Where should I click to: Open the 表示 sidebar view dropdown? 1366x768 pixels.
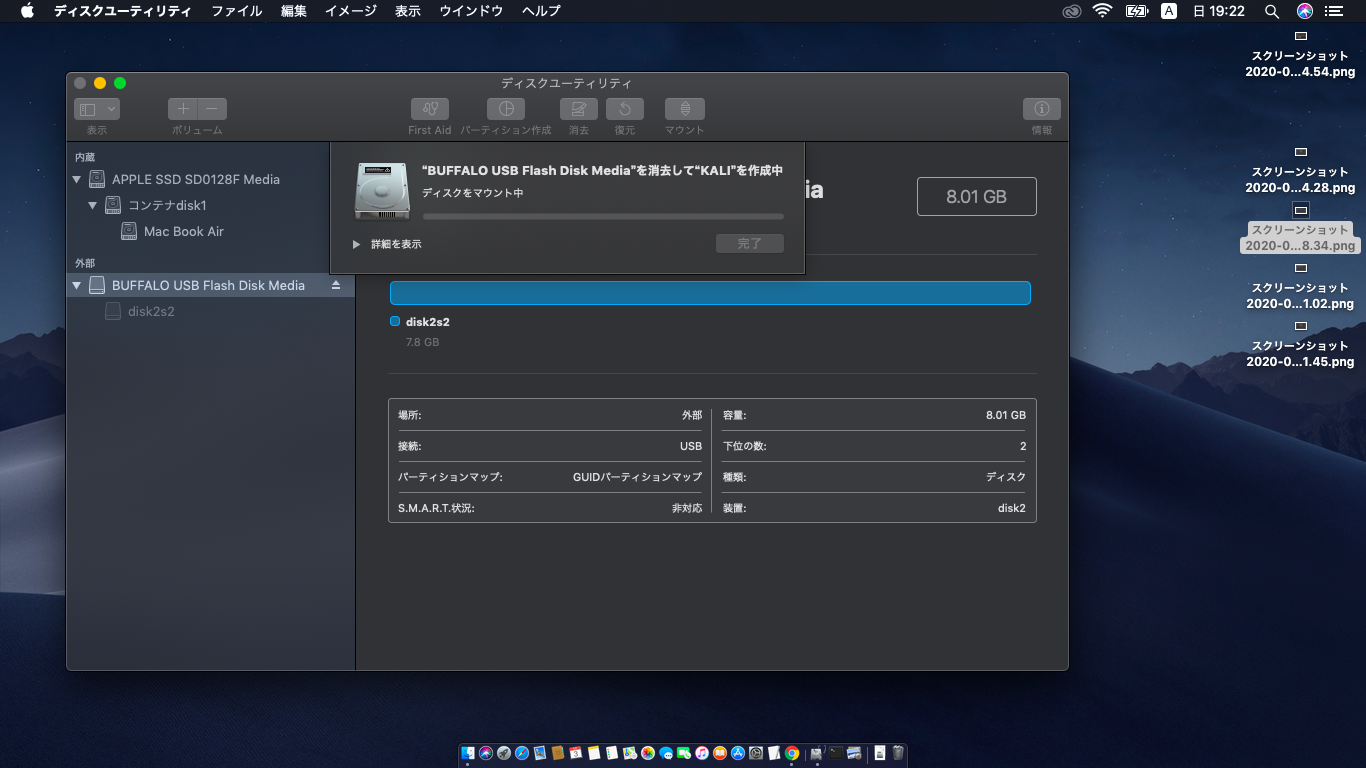click(x=97, y=109)
